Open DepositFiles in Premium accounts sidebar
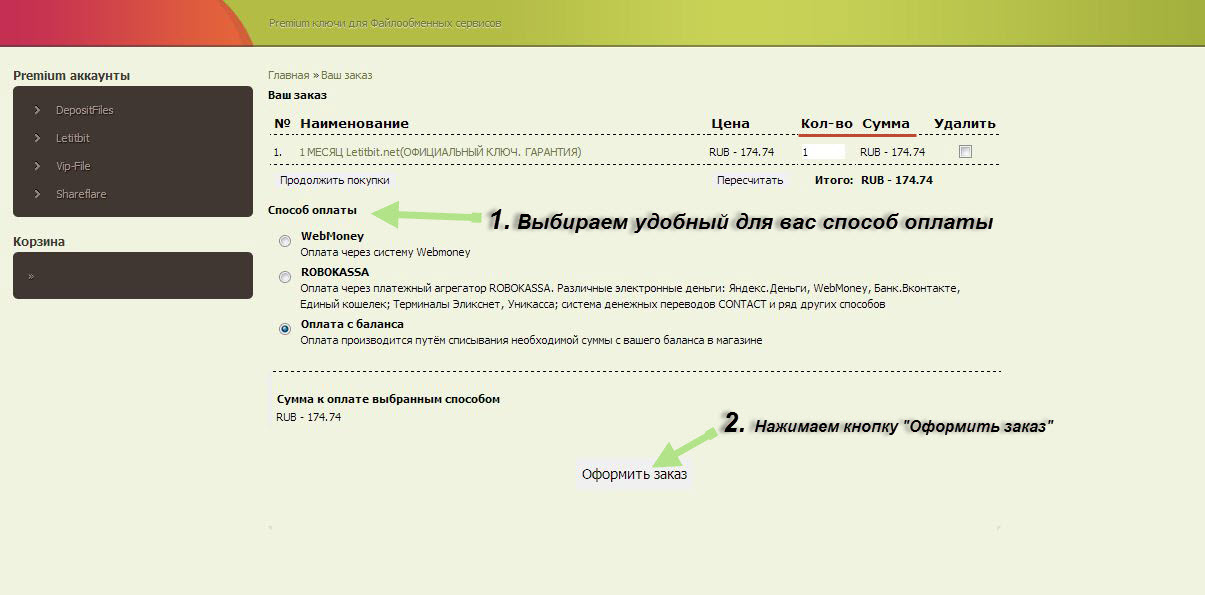 coord(84,110)
